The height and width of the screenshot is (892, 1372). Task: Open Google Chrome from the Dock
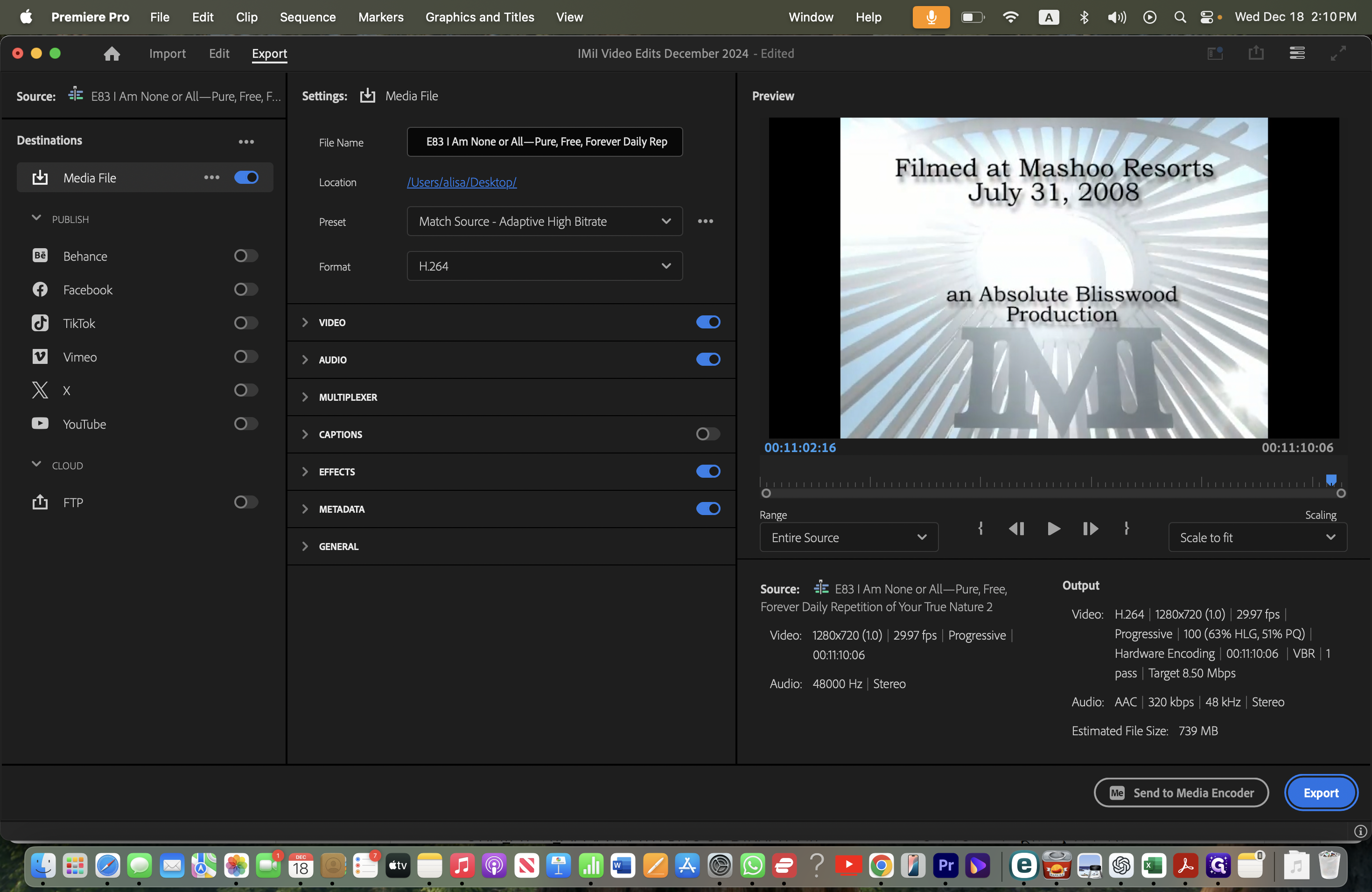coord(881,865)
